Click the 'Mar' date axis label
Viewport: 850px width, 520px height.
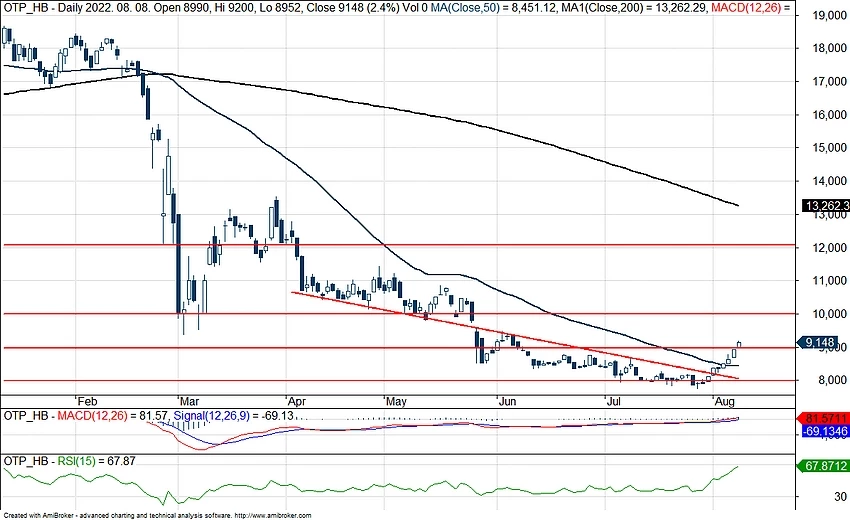189,402
